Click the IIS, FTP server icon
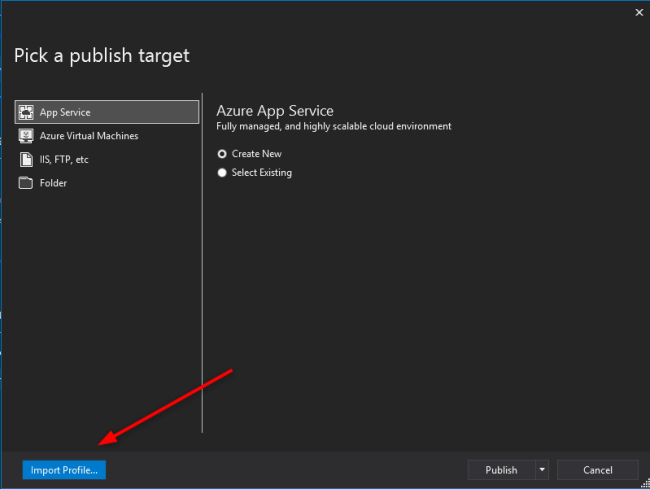The width and height of the screenshot is (650, 489). coord(27,159)
